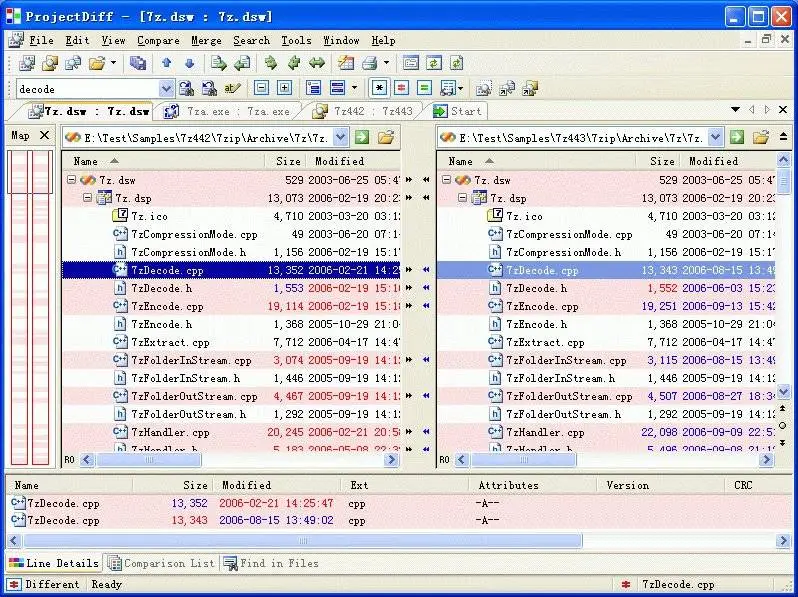This screenshot has width=798, height=597.
Task: Click the expand all plus toolbar button
Action: tap(284, 89)
